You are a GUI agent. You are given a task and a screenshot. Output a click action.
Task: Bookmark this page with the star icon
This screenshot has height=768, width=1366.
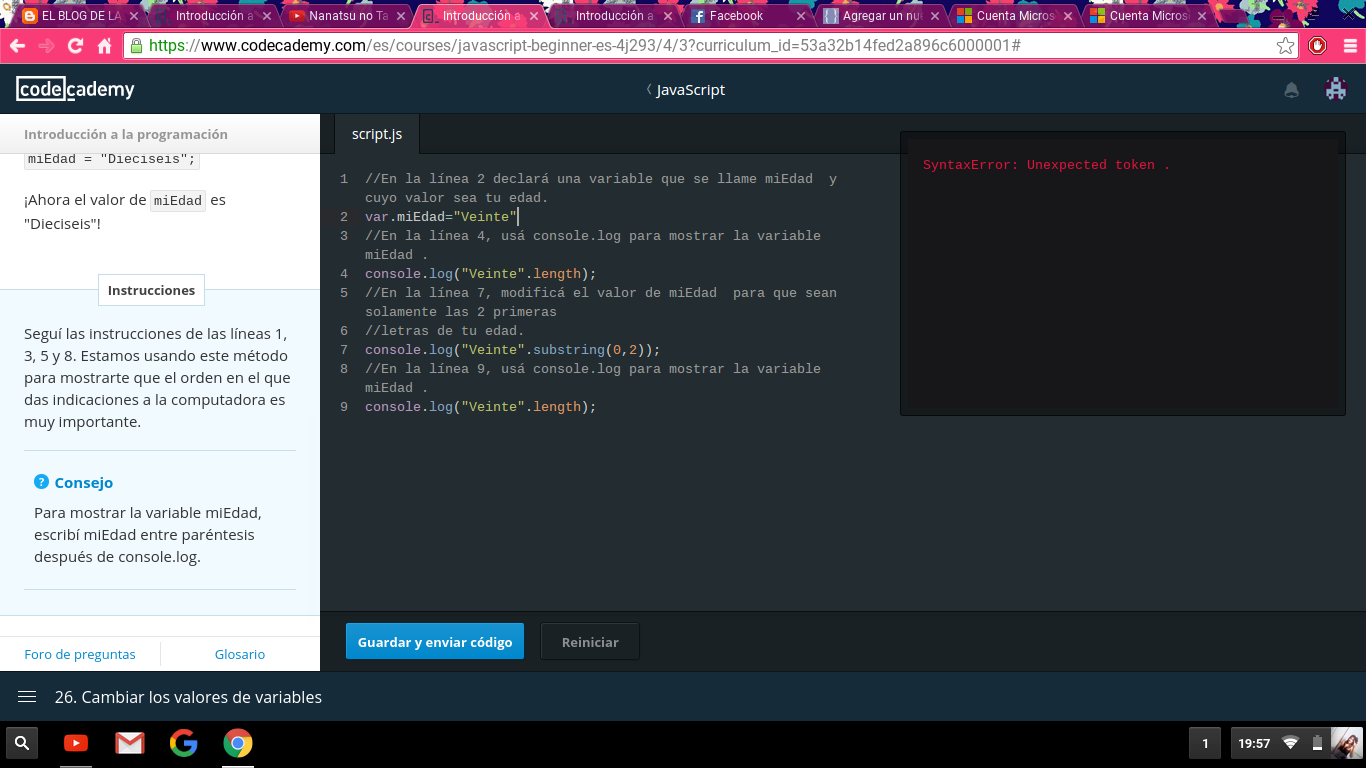point(1285,46)
